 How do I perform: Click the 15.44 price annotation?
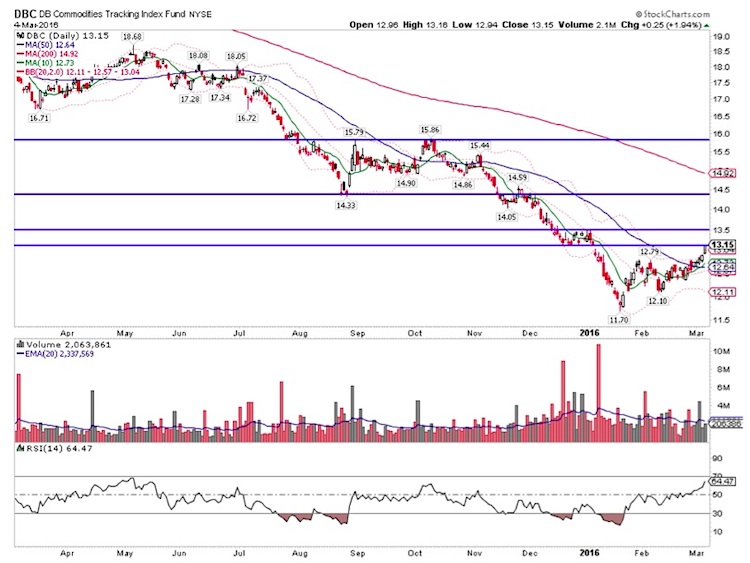pos(480,145)
